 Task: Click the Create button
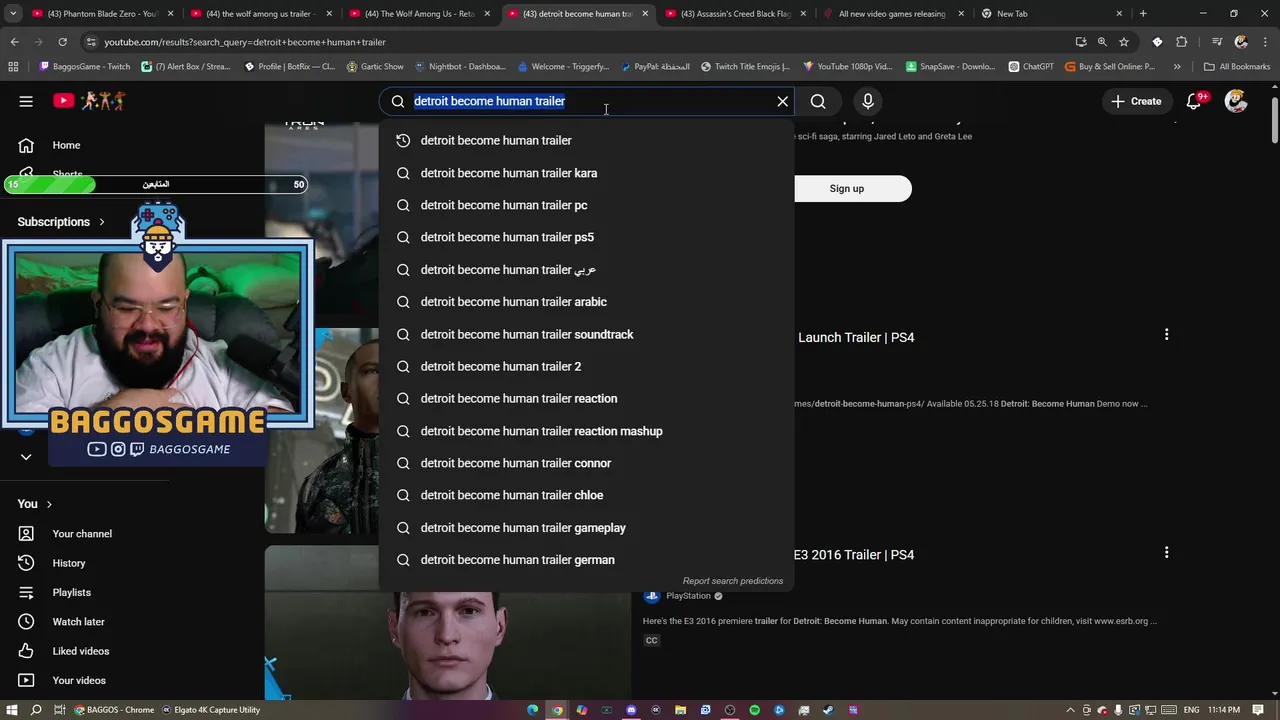coord(1136,101)
